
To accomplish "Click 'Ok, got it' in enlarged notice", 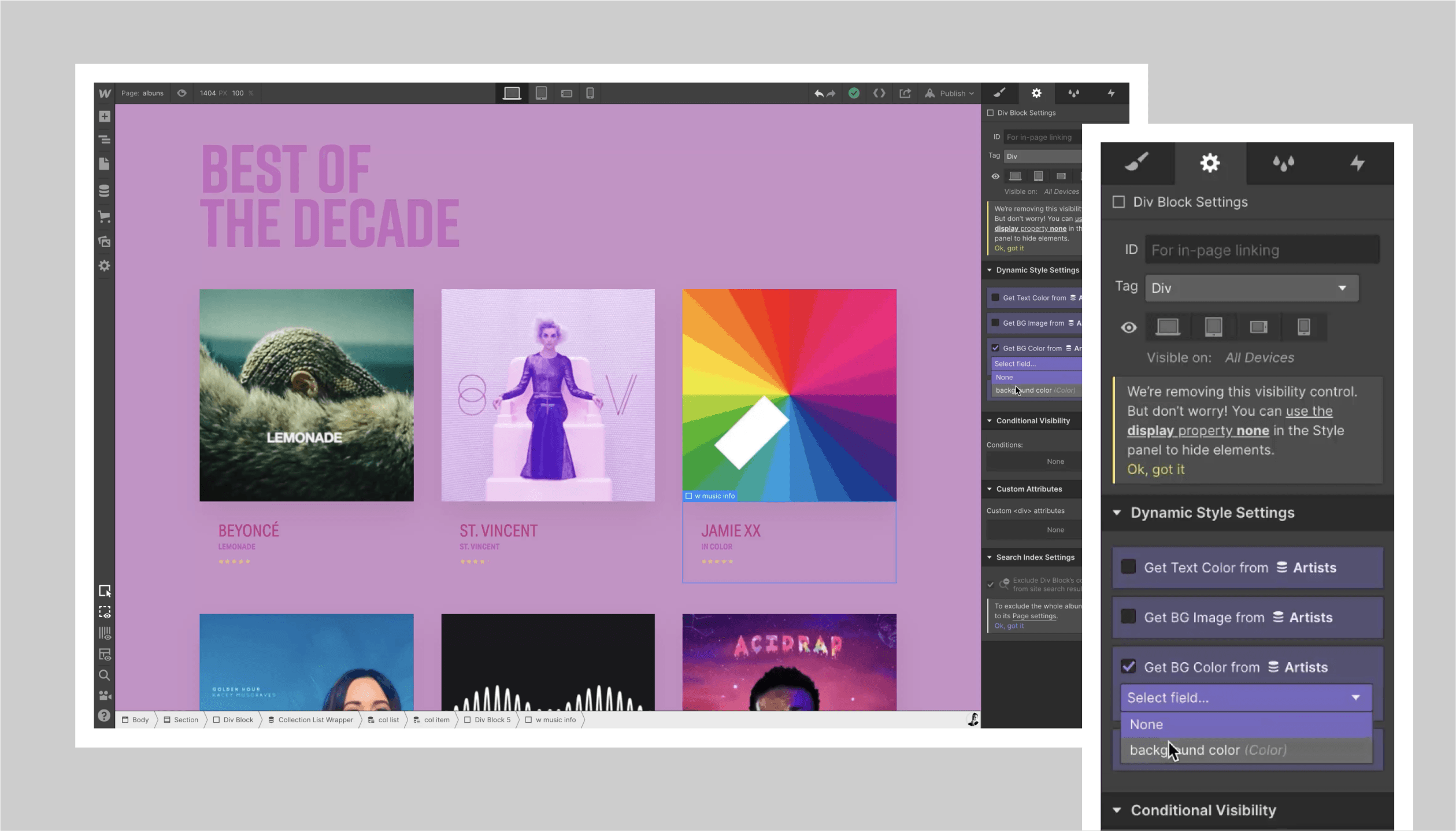I will (x=1155, y=470).
